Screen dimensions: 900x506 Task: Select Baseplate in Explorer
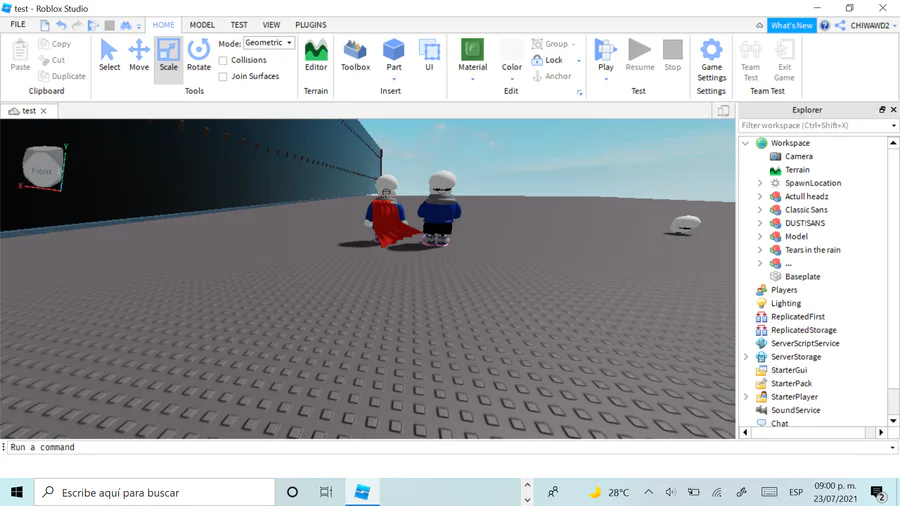(x=802, y=277)
